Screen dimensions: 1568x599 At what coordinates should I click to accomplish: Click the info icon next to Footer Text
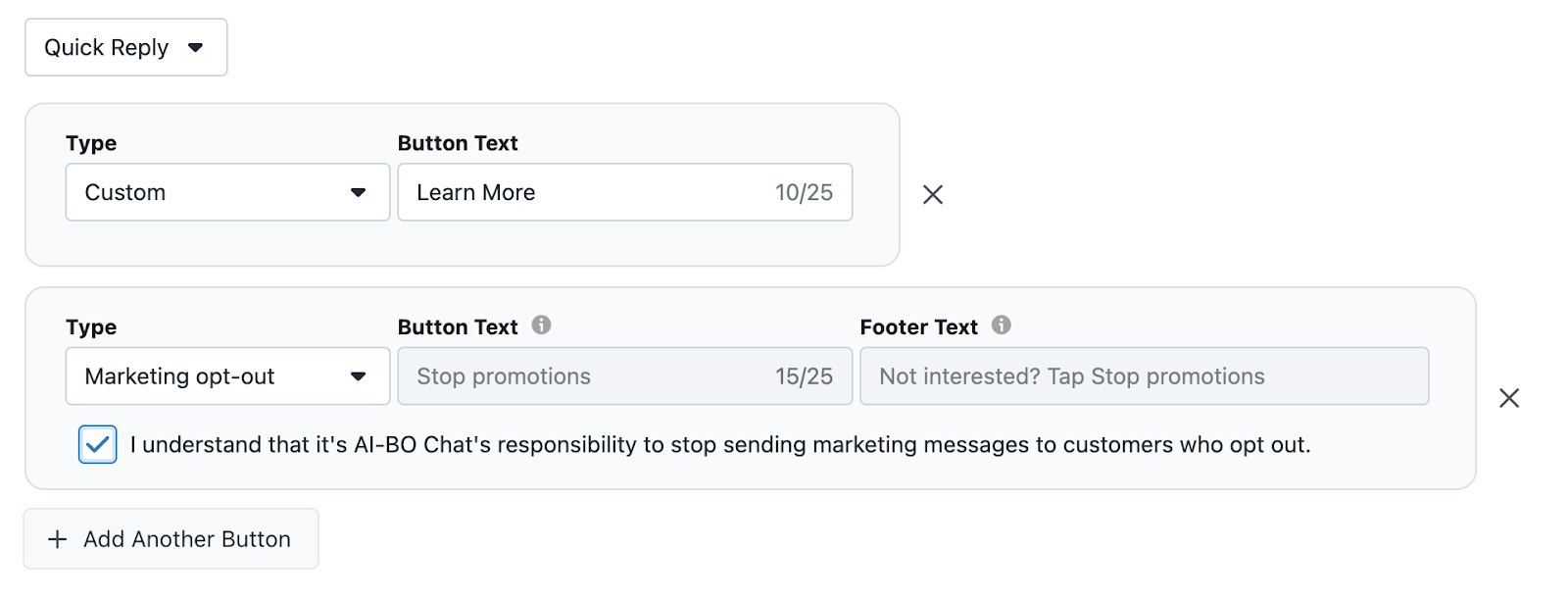(1003, 324)
